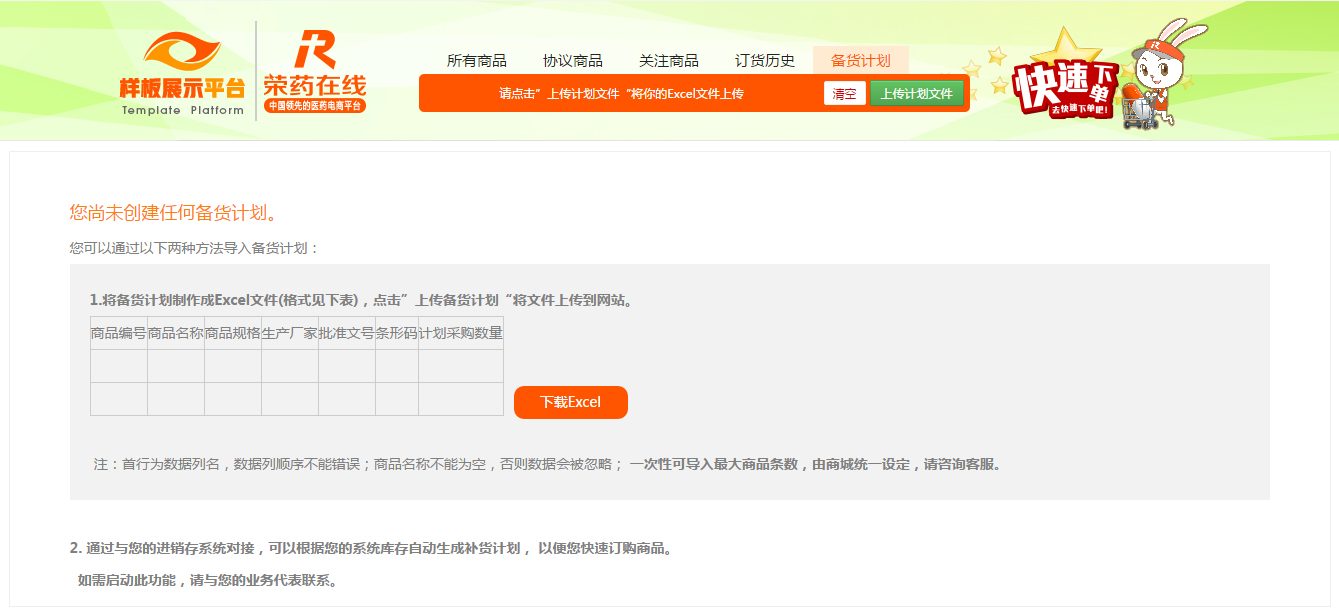Select the 批准文号 column header

(x=347, y=333)
